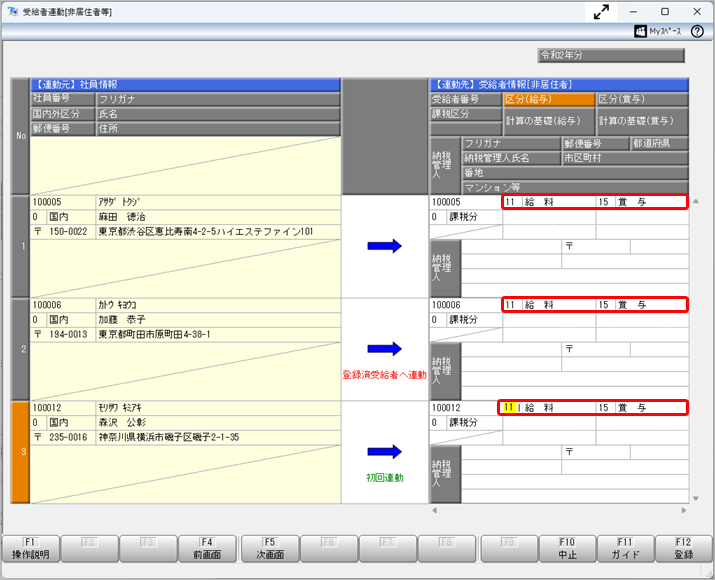Click 課税分 field for recipient 100005
The height and width of the screenshot is (580, 715).
coord(466,217)
